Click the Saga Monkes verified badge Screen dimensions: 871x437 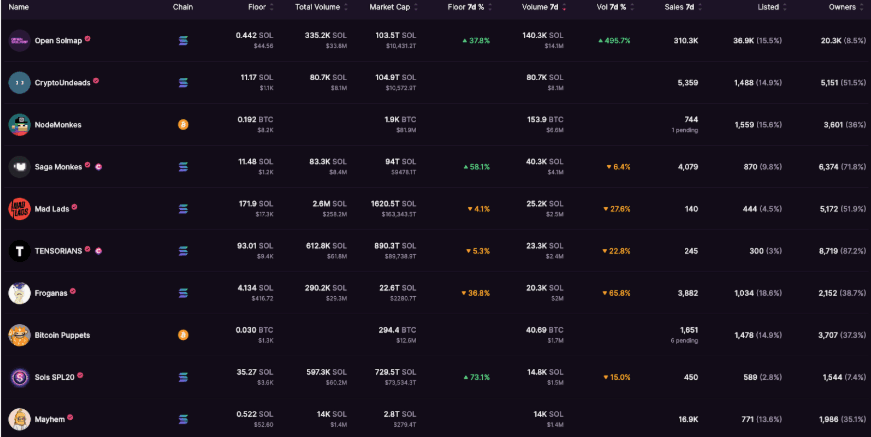[x=88, y=165]
